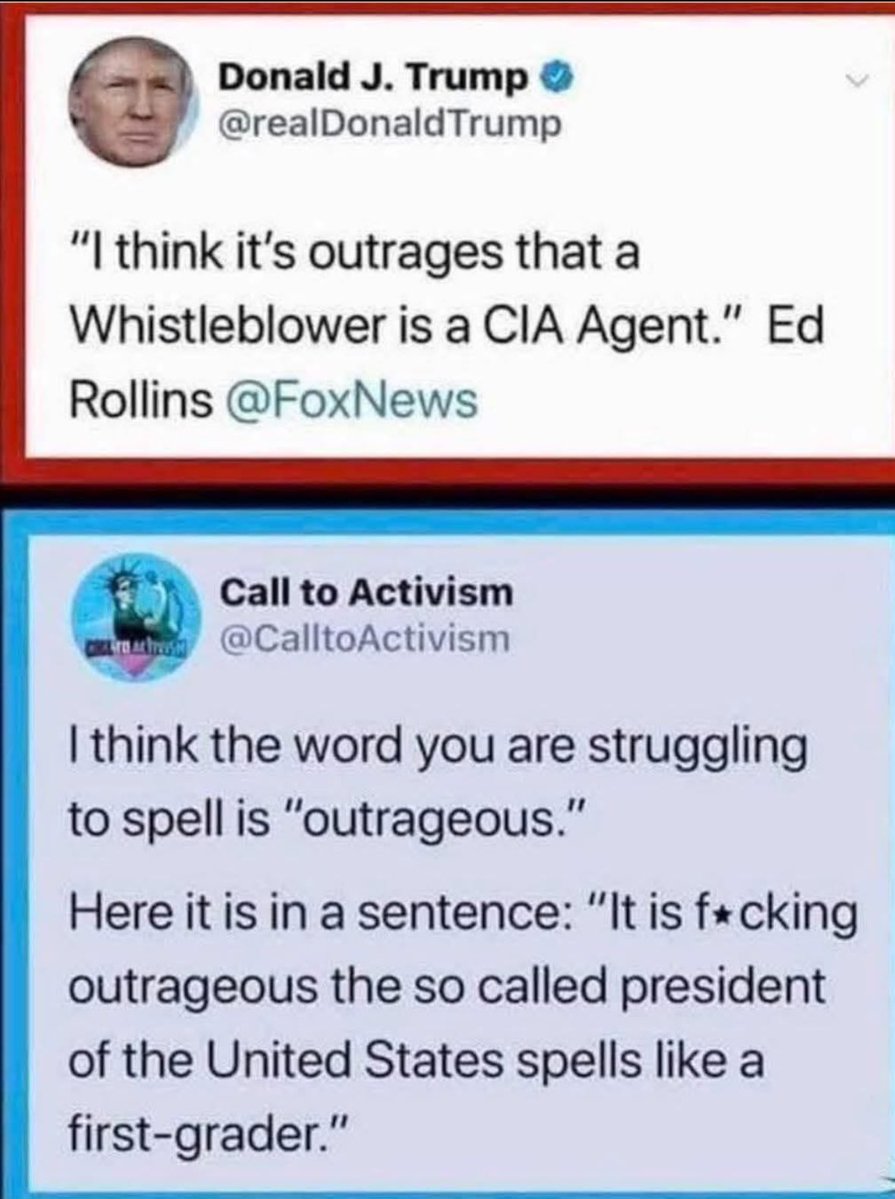The width and height of the screenshot is (895, 1199).
Task: Click "I think the word you are struggling" line
Action: point(438,749)
